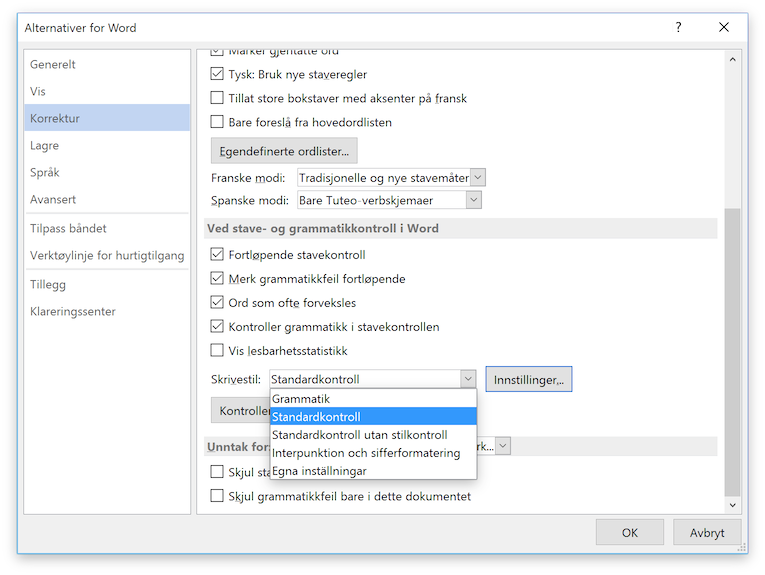Enable Vis lesbarhetsstatistikk checkbox

pos(217,351)
